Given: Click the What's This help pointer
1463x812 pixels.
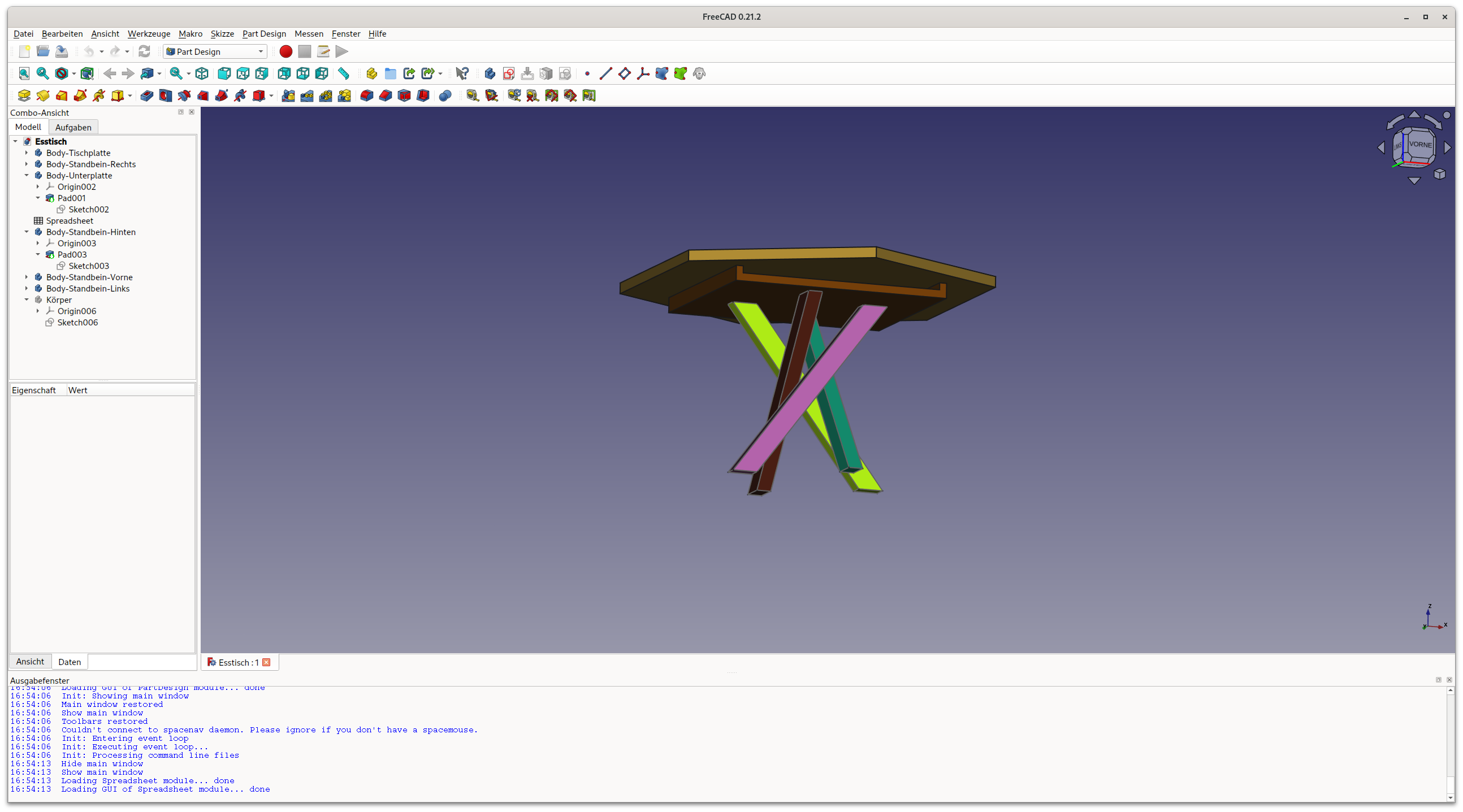Looking at the screenshot, I should pos(462,73).
